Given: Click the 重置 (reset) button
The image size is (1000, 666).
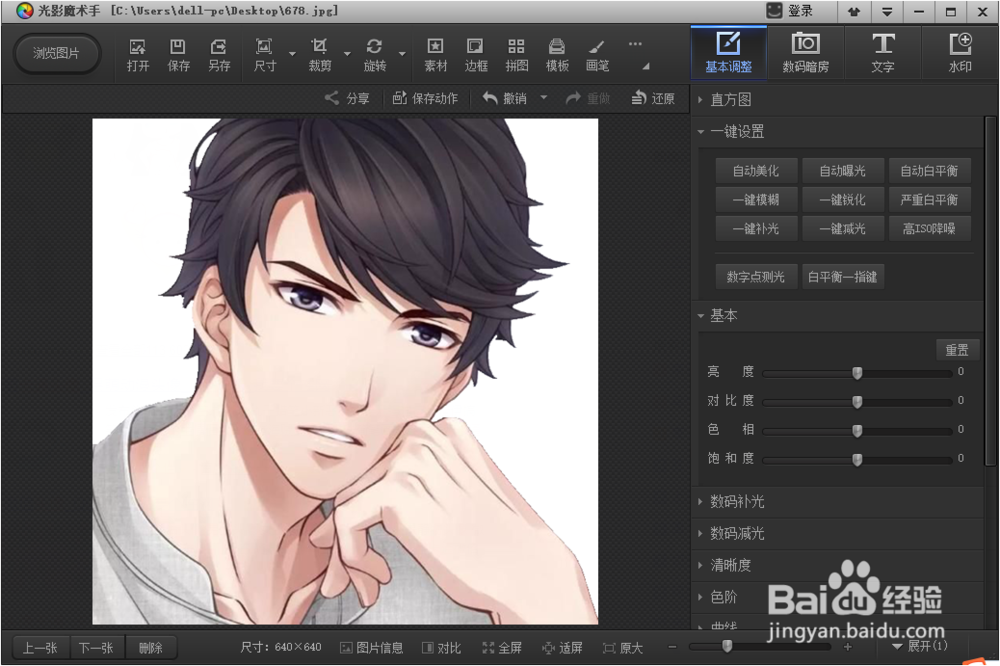Looking at the screenshot, I should coord(957,350).
